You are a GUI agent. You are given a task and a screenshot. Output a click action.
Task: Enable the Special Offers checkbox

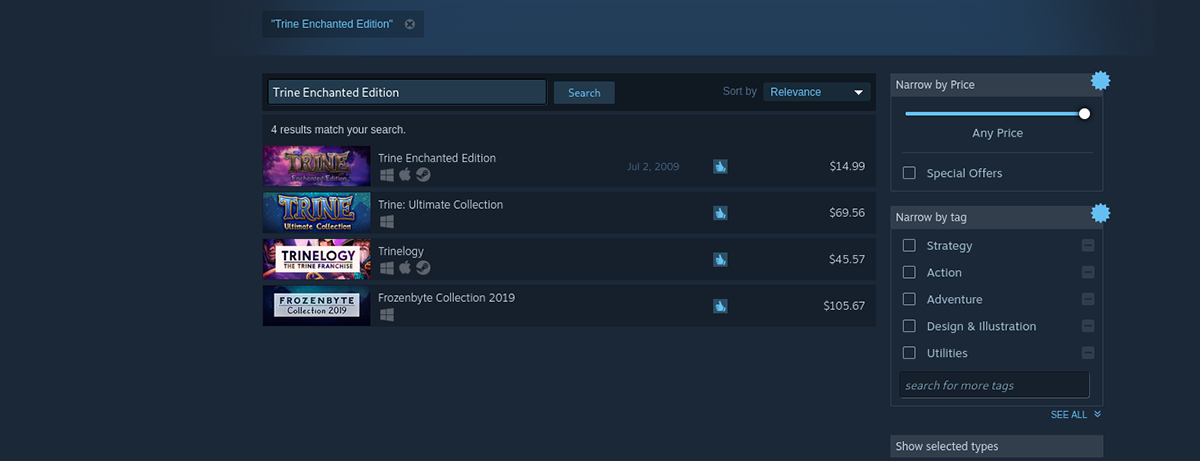pos(909,173)
